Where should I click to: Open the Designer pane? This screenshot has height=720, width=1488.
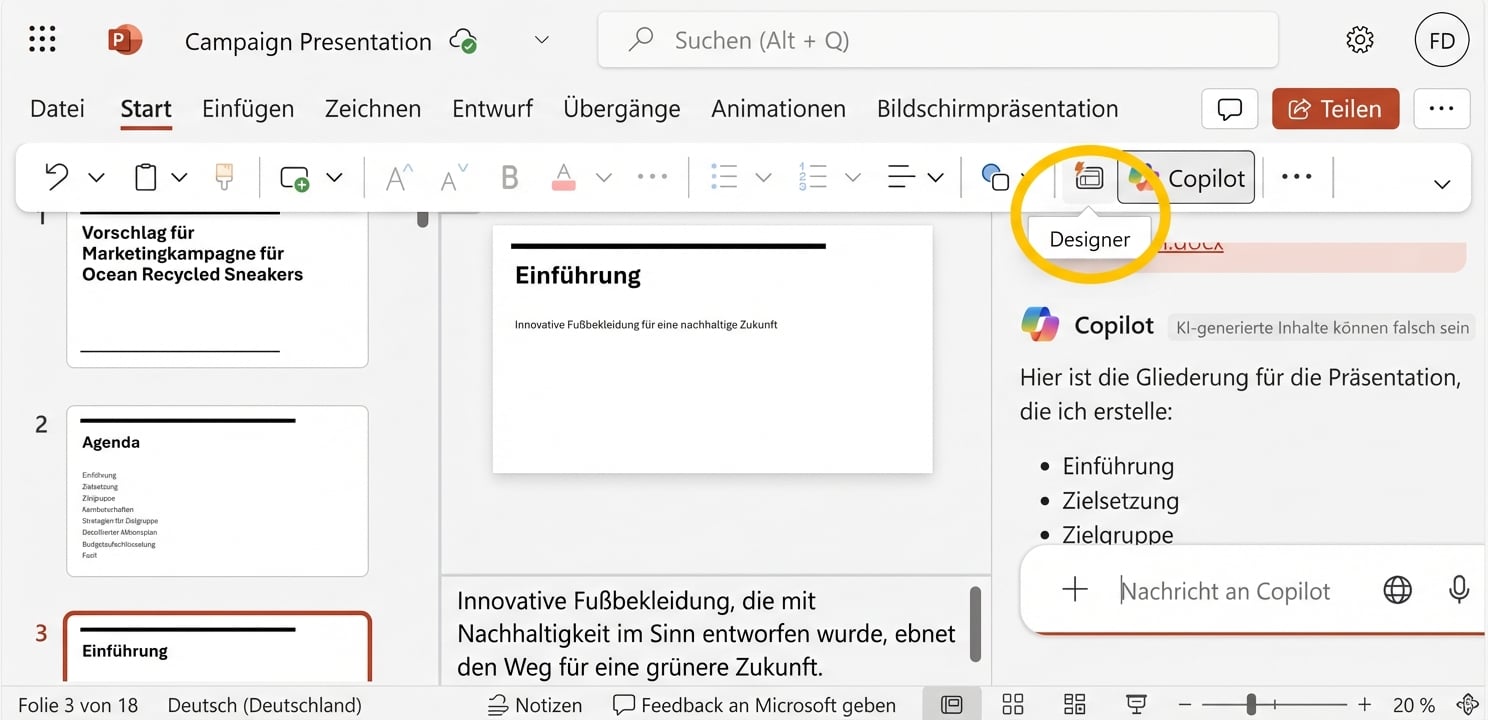[1088, 176]
